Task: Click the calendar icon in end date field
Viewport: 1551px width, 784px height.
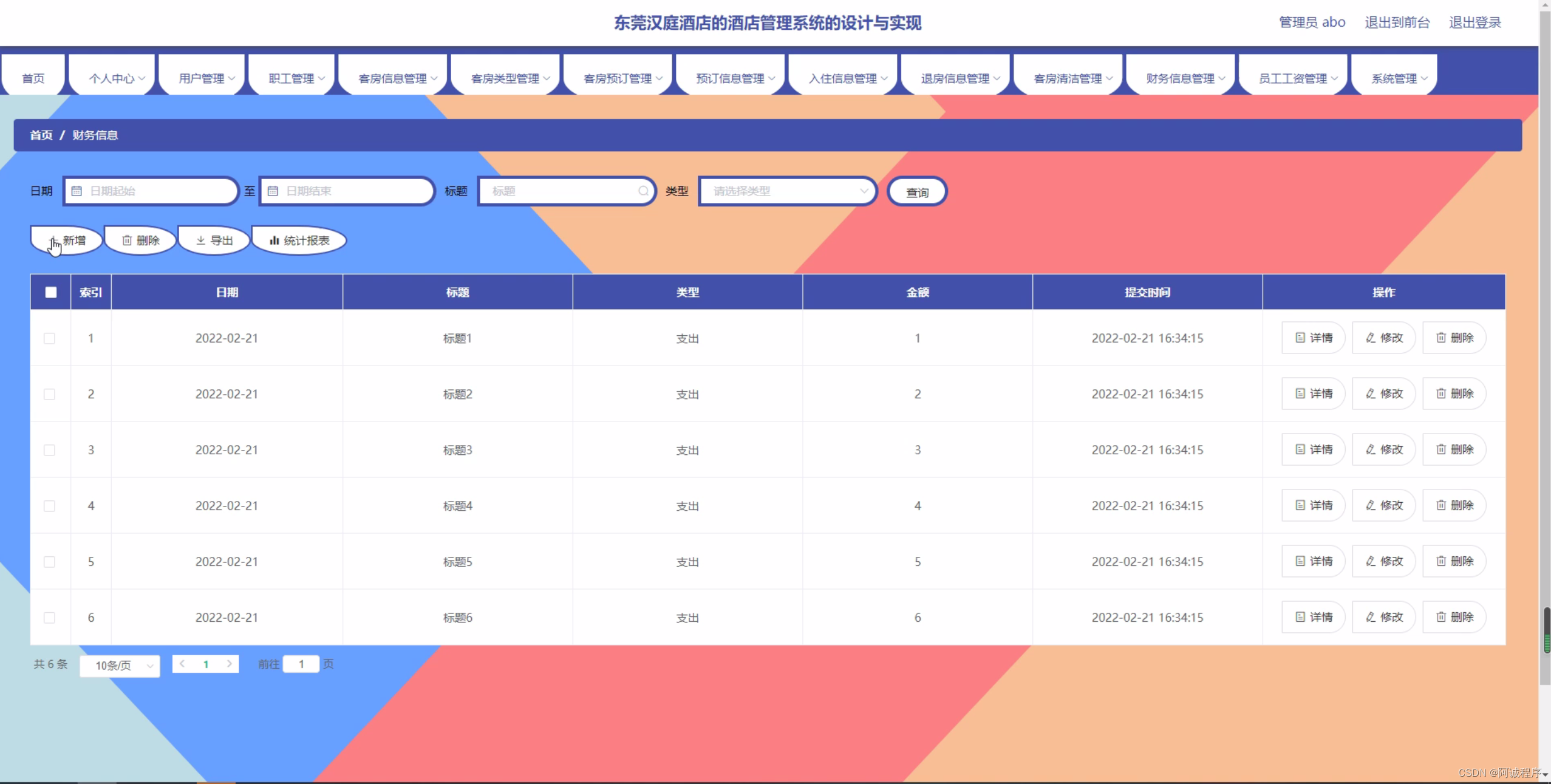Action: point(273,191)
